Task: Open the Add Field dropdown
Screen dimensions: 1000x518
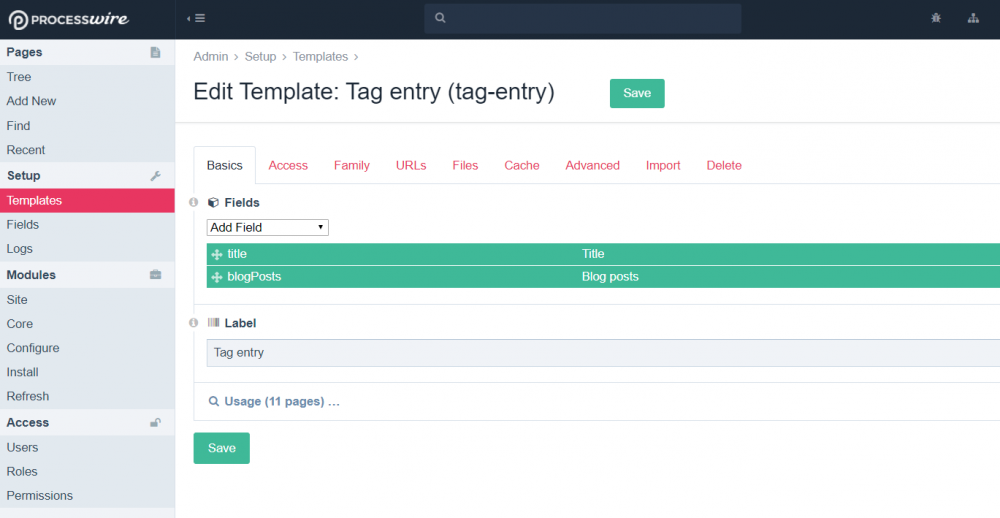Action: (x=268, y=227)
